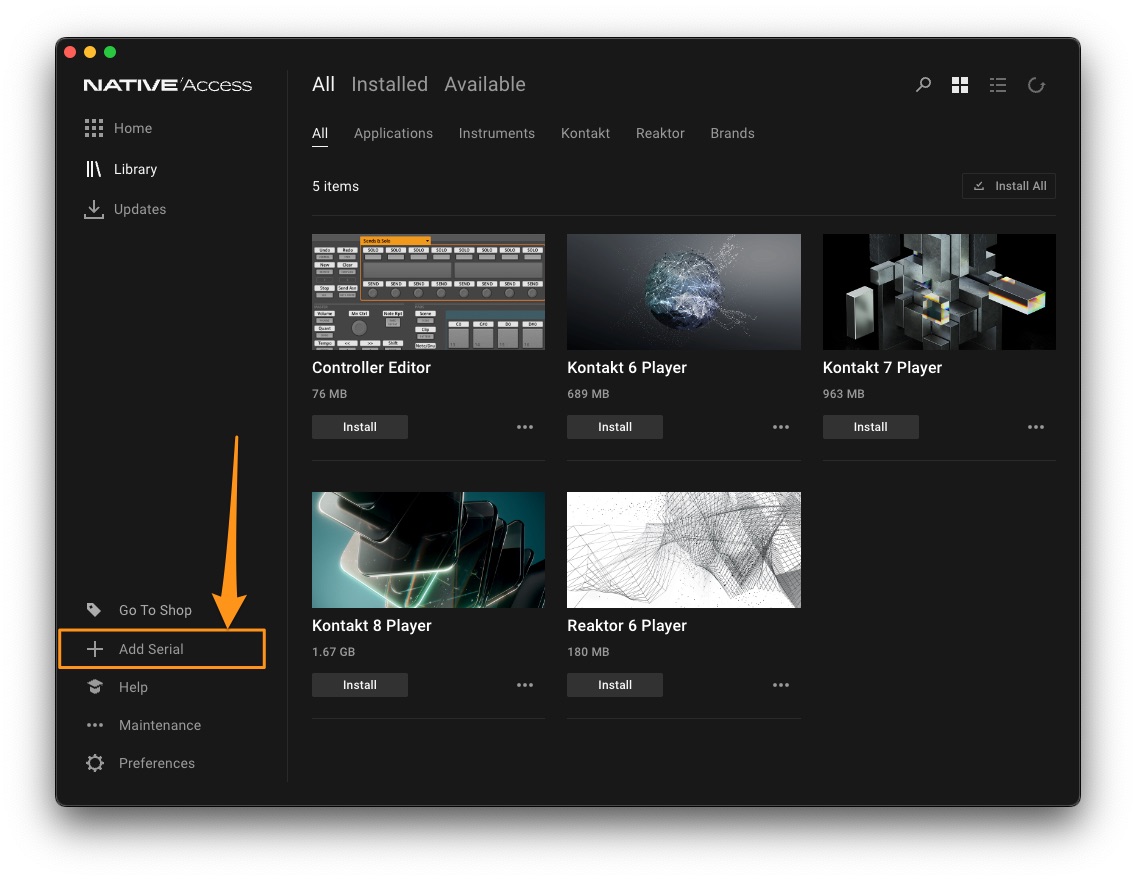Switch to grid view icon
The height and width of the screenshot is (880, 1136).
click(960, 85)
